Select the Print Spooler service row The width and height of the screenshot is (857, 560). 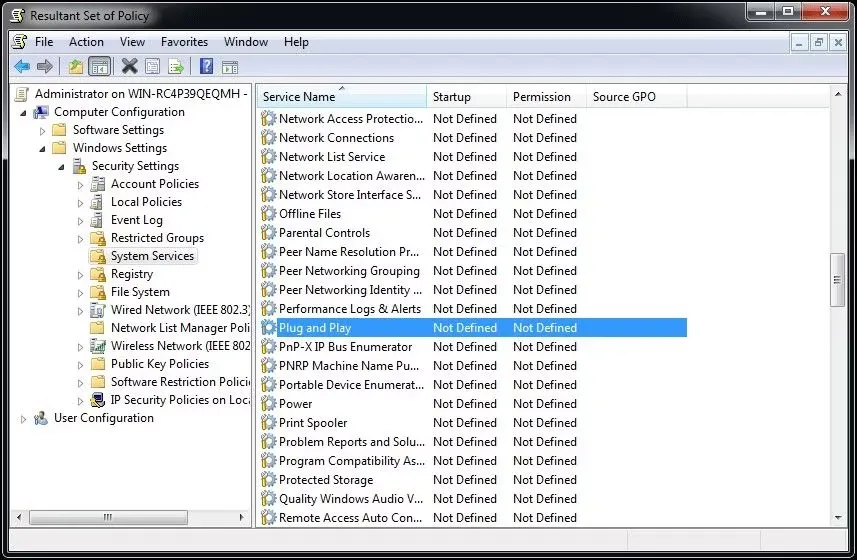[313, 423]
